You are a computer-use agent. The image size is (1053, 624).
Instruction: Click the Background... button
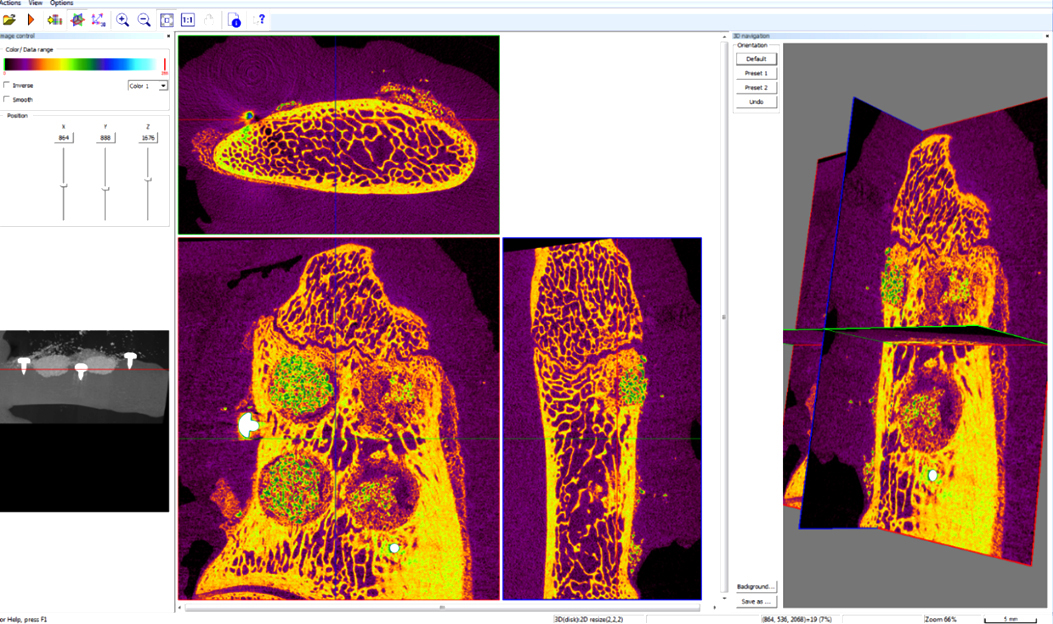755,586
